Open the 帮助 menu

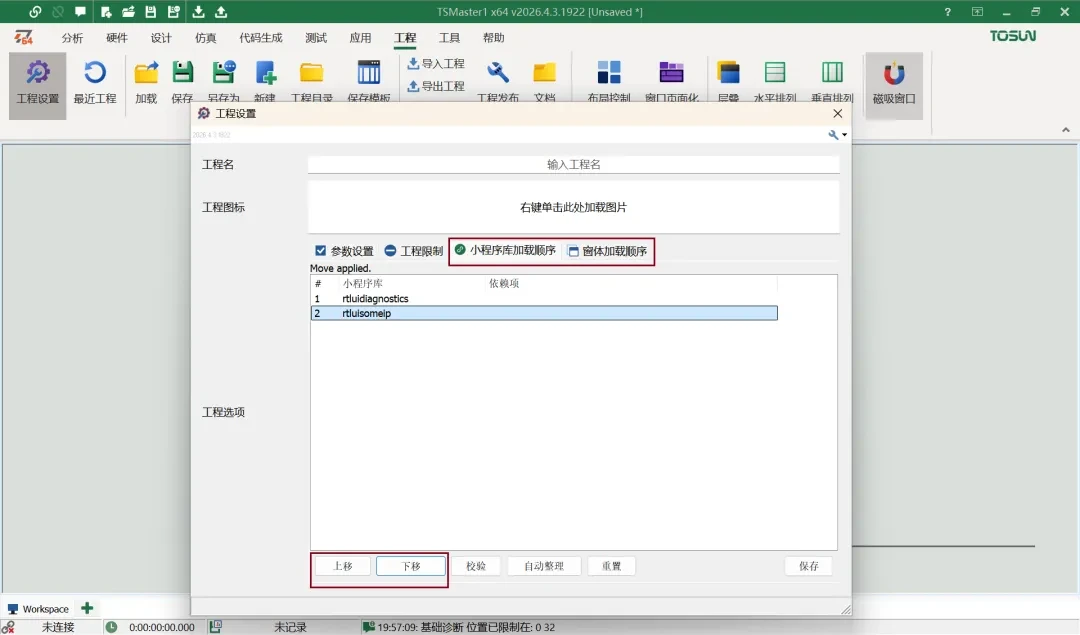pyautogui.click(x=492, y=37)
